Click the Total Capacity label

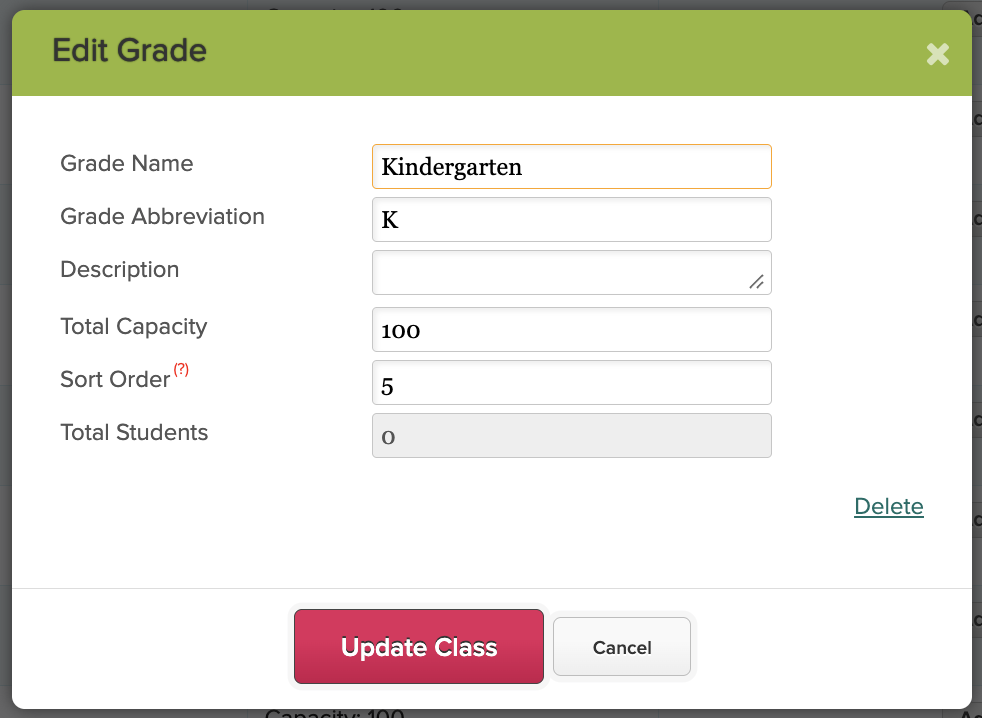[x=133, y=326]
